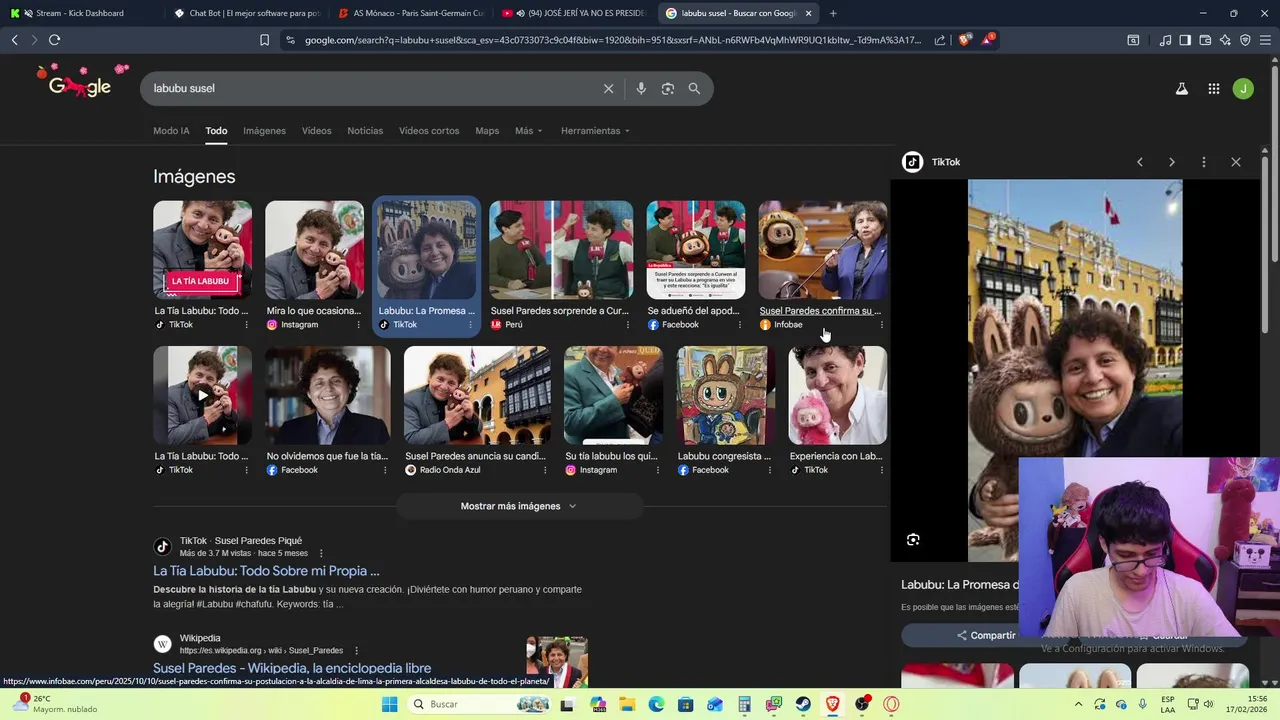This screenshot has width=1280, height=720.
Task: Open Su tía labubu Instagram thumbnail
Action: [613, 395]
